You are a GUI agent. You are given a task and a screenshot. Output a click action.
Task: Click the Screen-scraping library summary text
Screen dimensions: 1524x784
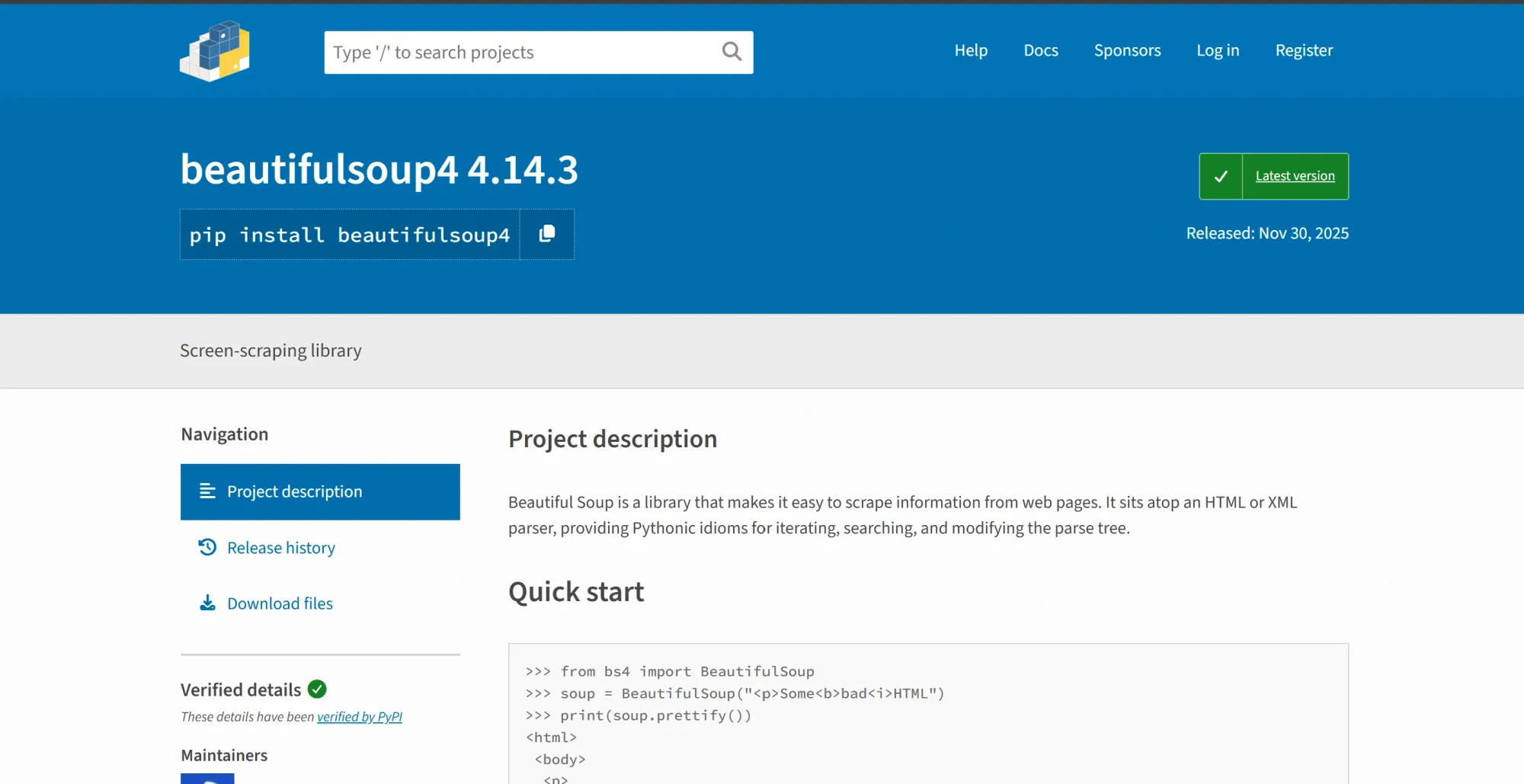pyautogui.click(x=271, y=350)
